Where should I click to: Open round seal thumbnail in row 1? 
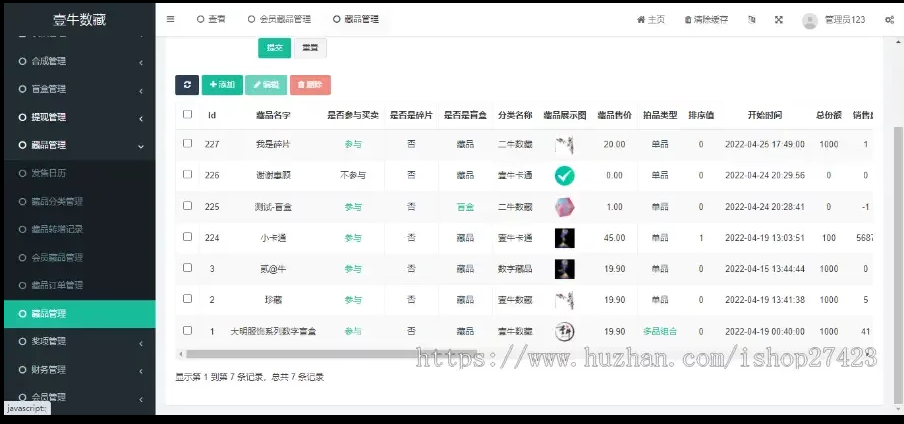point(564,331)
